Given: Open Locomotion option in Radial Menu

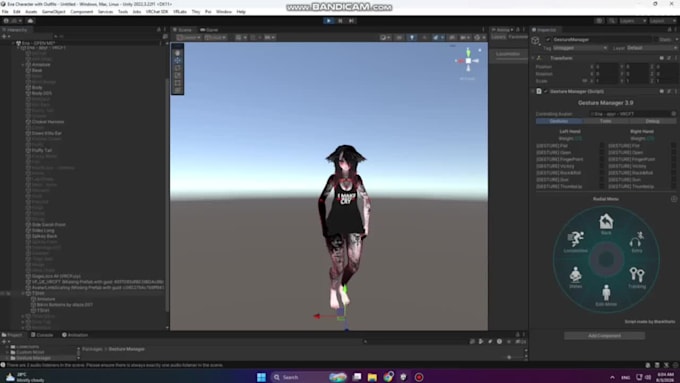Looking at the screenshot, I should tap(575, 242).
